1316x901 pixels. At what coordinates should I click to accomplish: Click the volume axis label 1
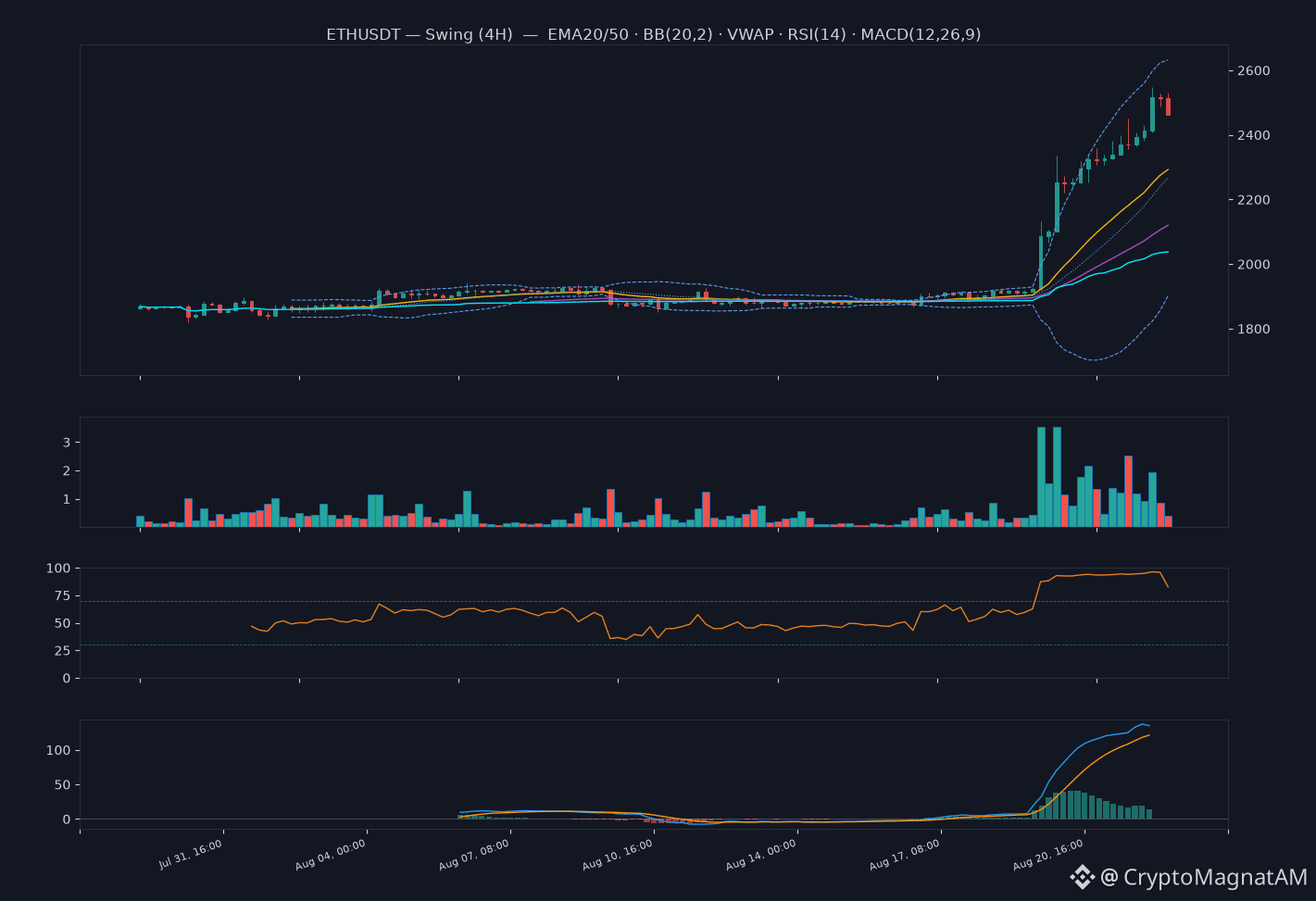(67, 500)
